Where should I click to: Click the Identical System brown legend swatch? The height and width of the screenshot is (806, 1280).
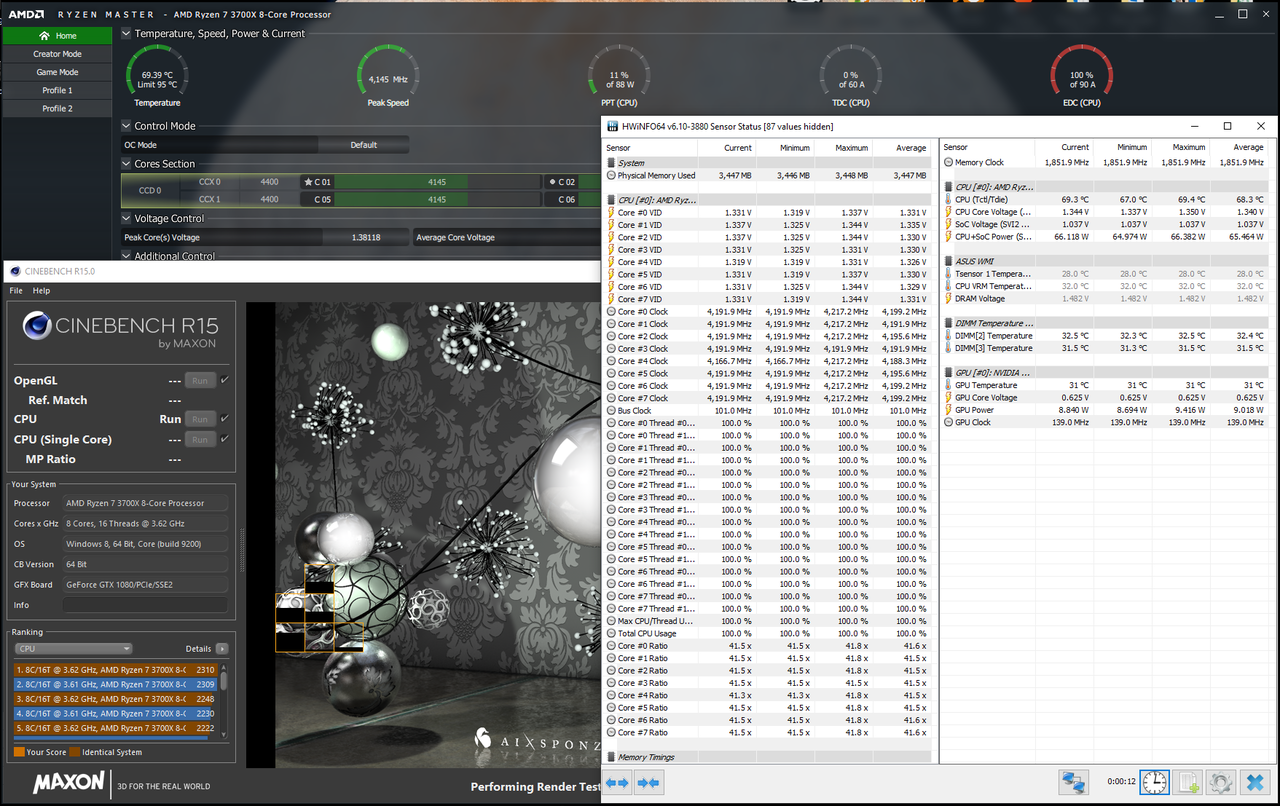click(75, 752)
